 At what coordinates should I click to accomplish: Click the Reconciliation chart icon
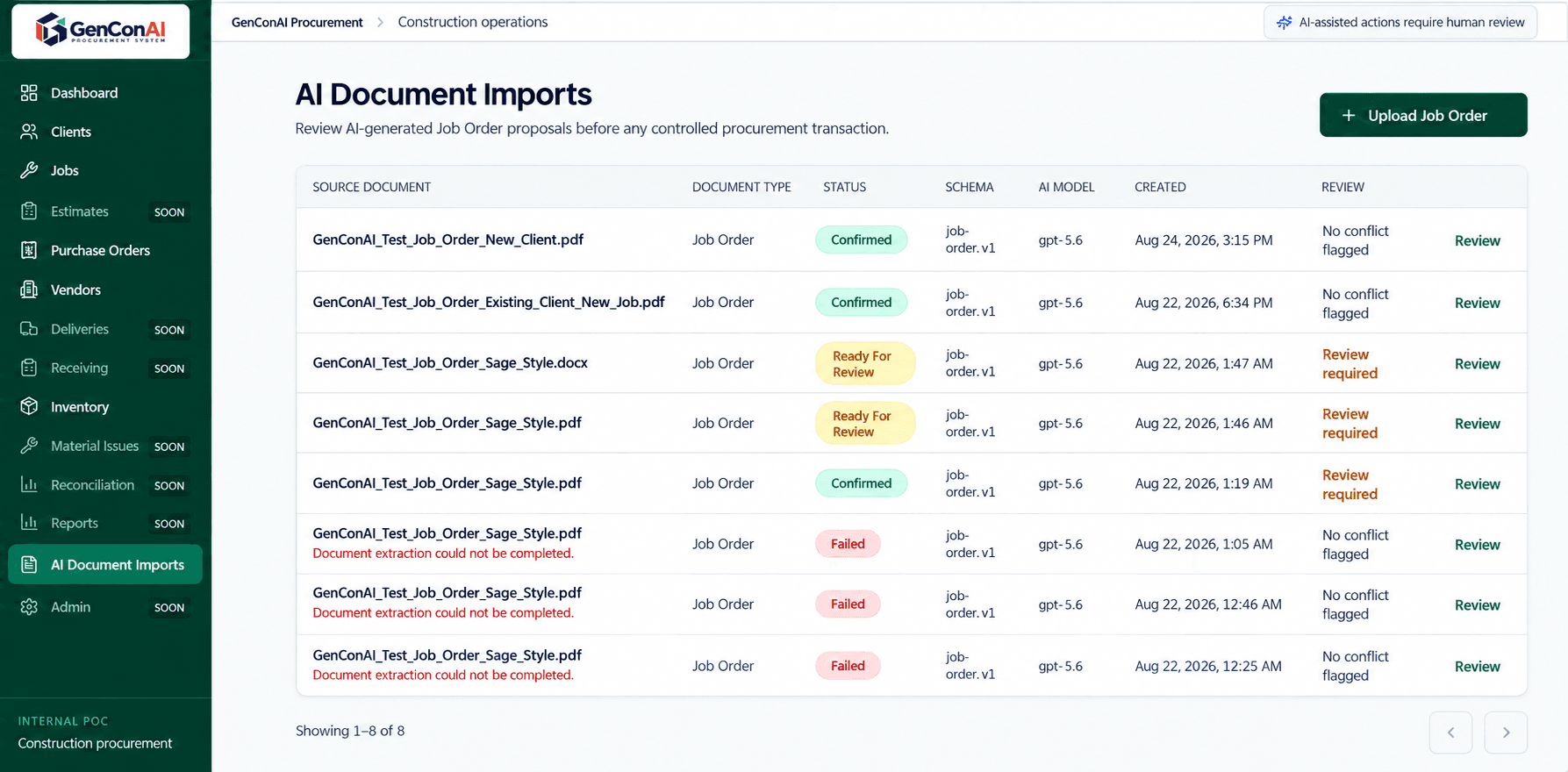click(x=29, y=484)
